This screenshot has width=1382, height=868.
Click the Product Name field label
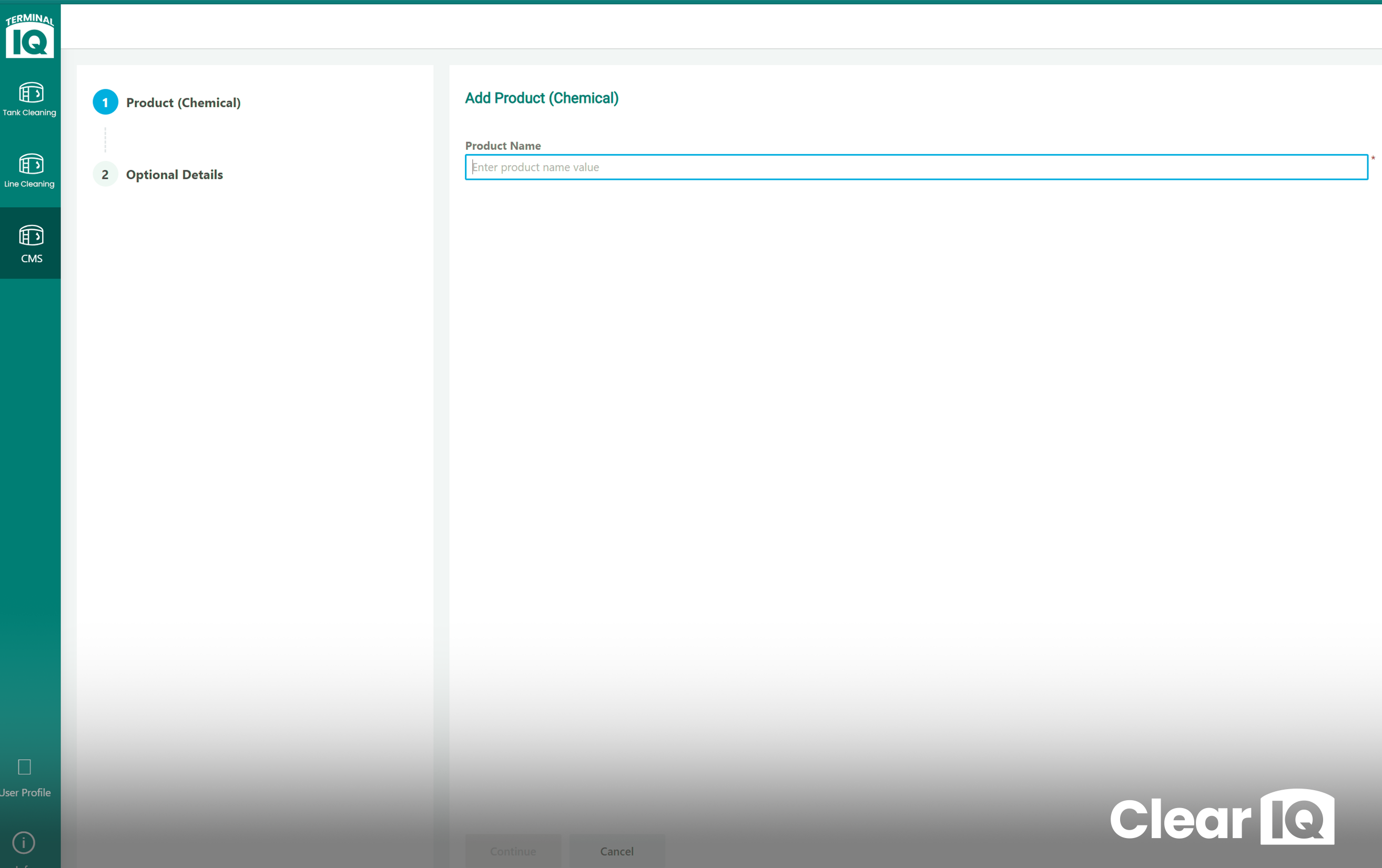[x=502, y=146]
